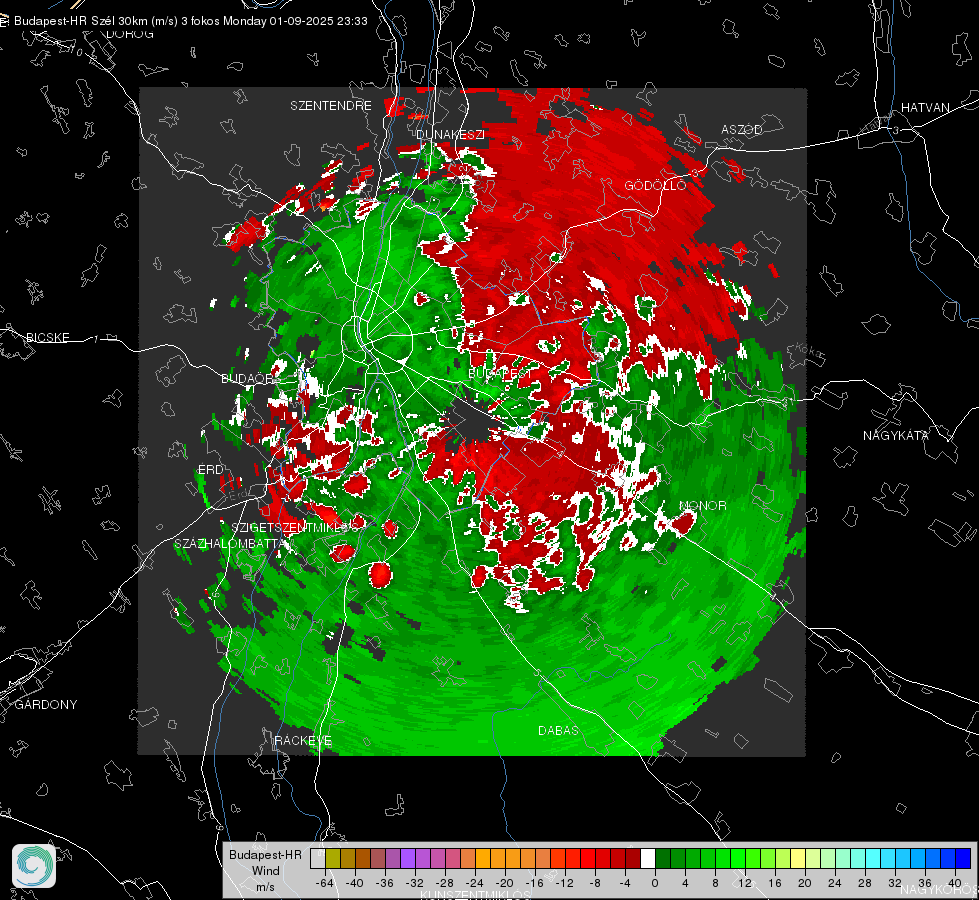This screenshot has width=979, height=900.
Task: Click the swirl logo icon in the bottom-left corner
Action: (34, 866)
